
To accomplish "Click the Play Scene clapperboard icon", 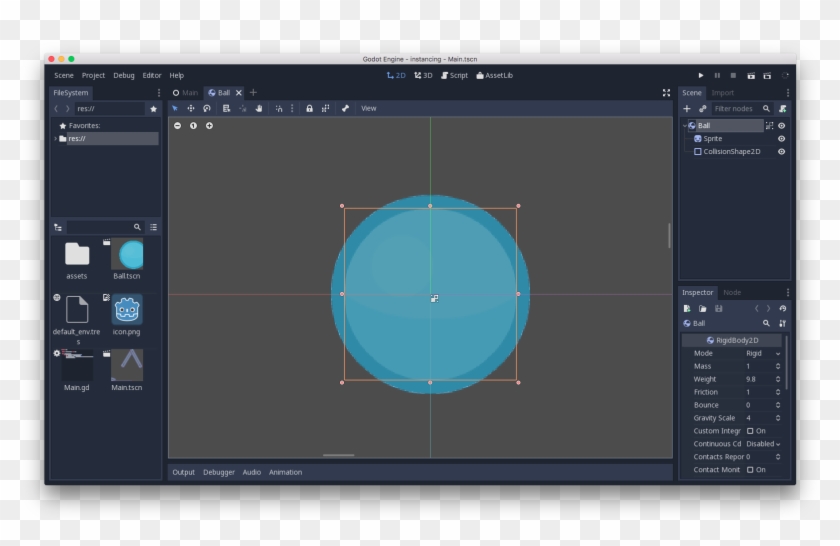I will point(751,75).
